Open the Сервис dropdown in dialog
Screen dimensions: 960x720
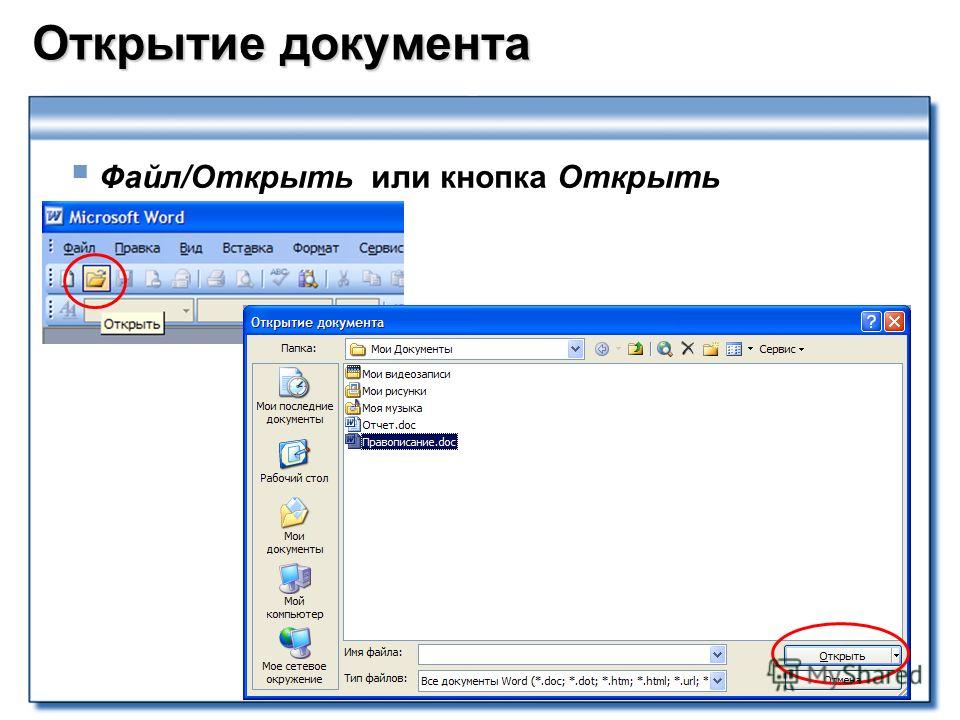coord(781,349)
